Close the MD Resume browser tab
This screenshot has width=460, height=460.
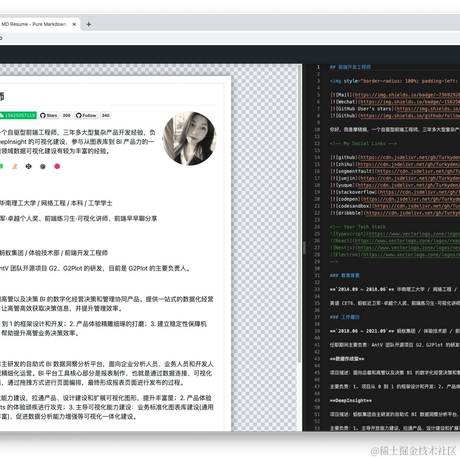pyautogui.click(x=74, y=24)
